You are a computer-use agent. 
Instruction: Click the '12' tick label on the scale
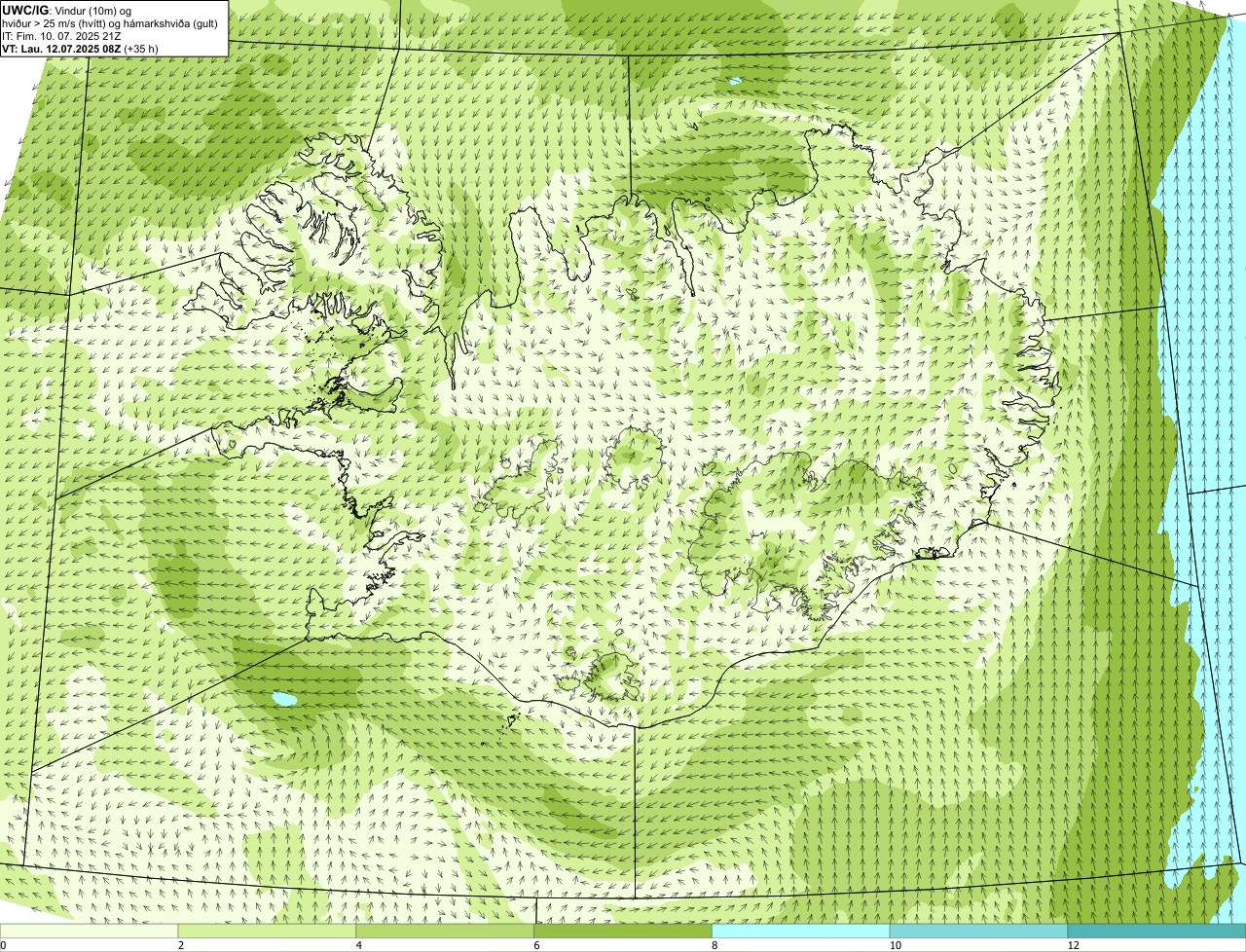[x=1073, y=945]
